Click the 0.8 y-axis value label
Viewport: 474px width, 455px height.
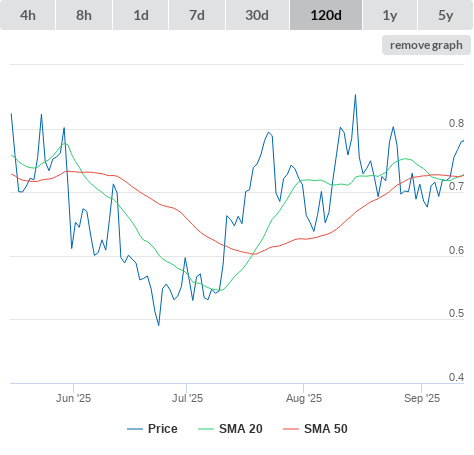pyautogui.click(x=456, y=123)
